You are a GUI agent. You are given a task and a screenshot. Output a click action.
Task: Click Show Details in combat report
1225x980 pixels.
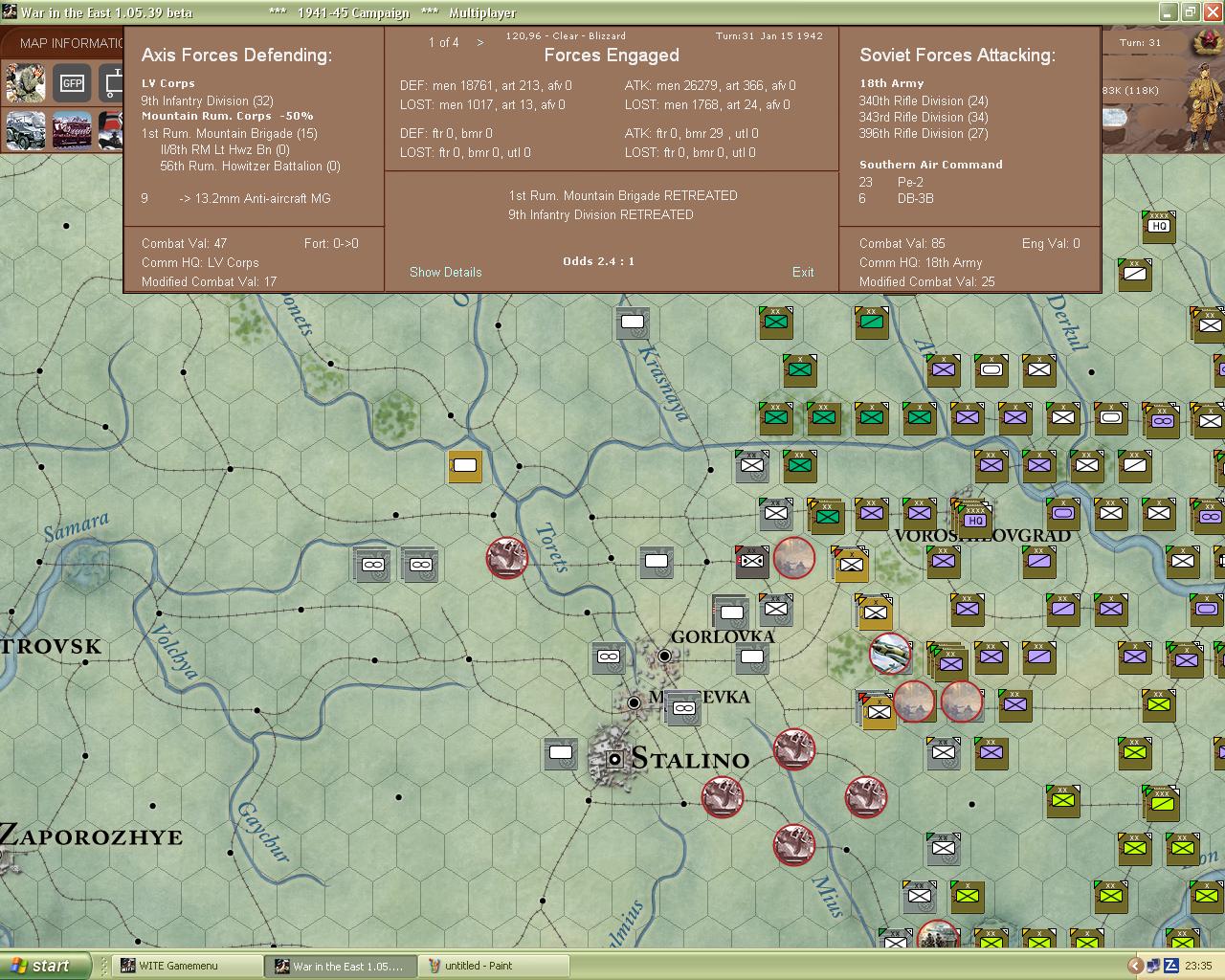tap(446, 272)
